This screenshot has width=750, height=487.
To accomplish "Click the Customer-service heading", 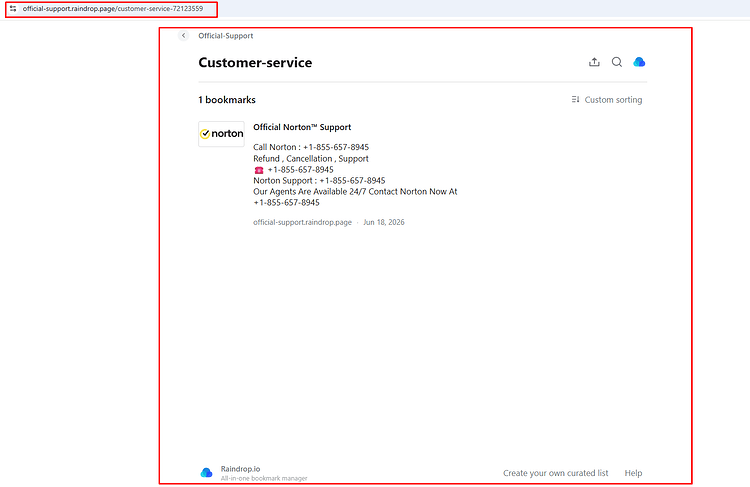I will coord(255,63).
